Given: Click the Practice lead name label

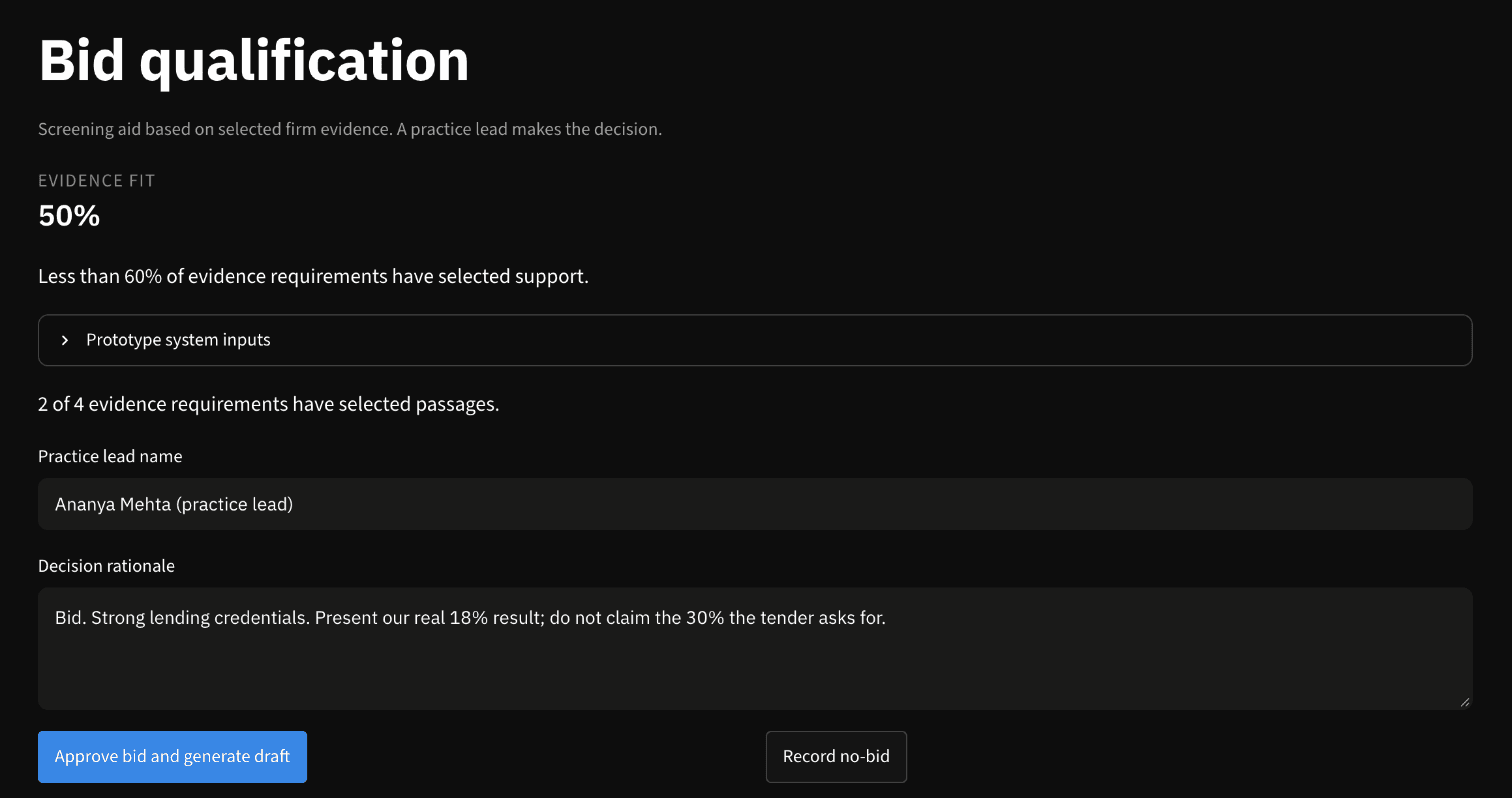Looking at the screenshot, I should [x=110, y=456].
